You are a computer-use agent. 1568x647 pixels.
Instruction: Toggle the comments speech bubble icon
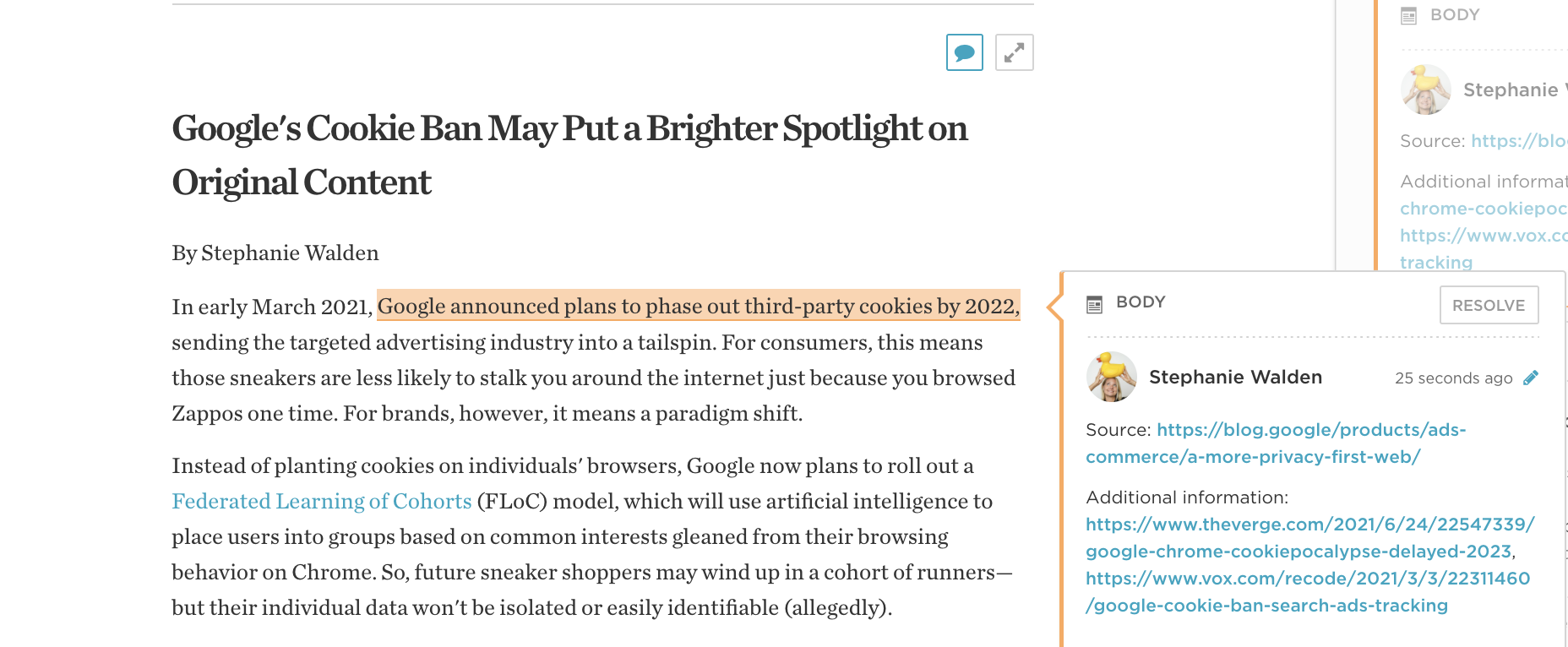[964, 52]
